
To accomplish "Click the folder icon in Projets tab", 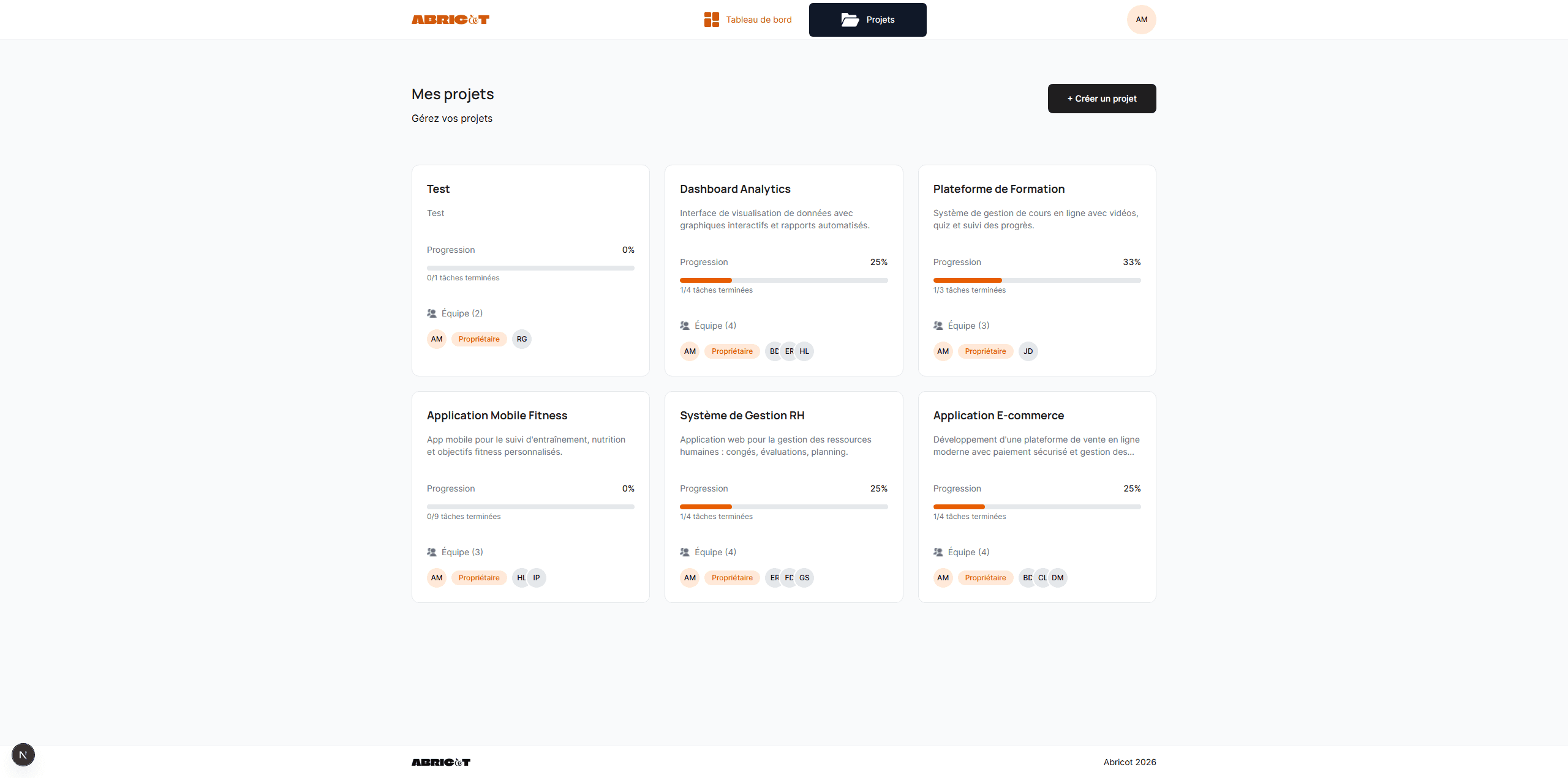I will [850, 20].
